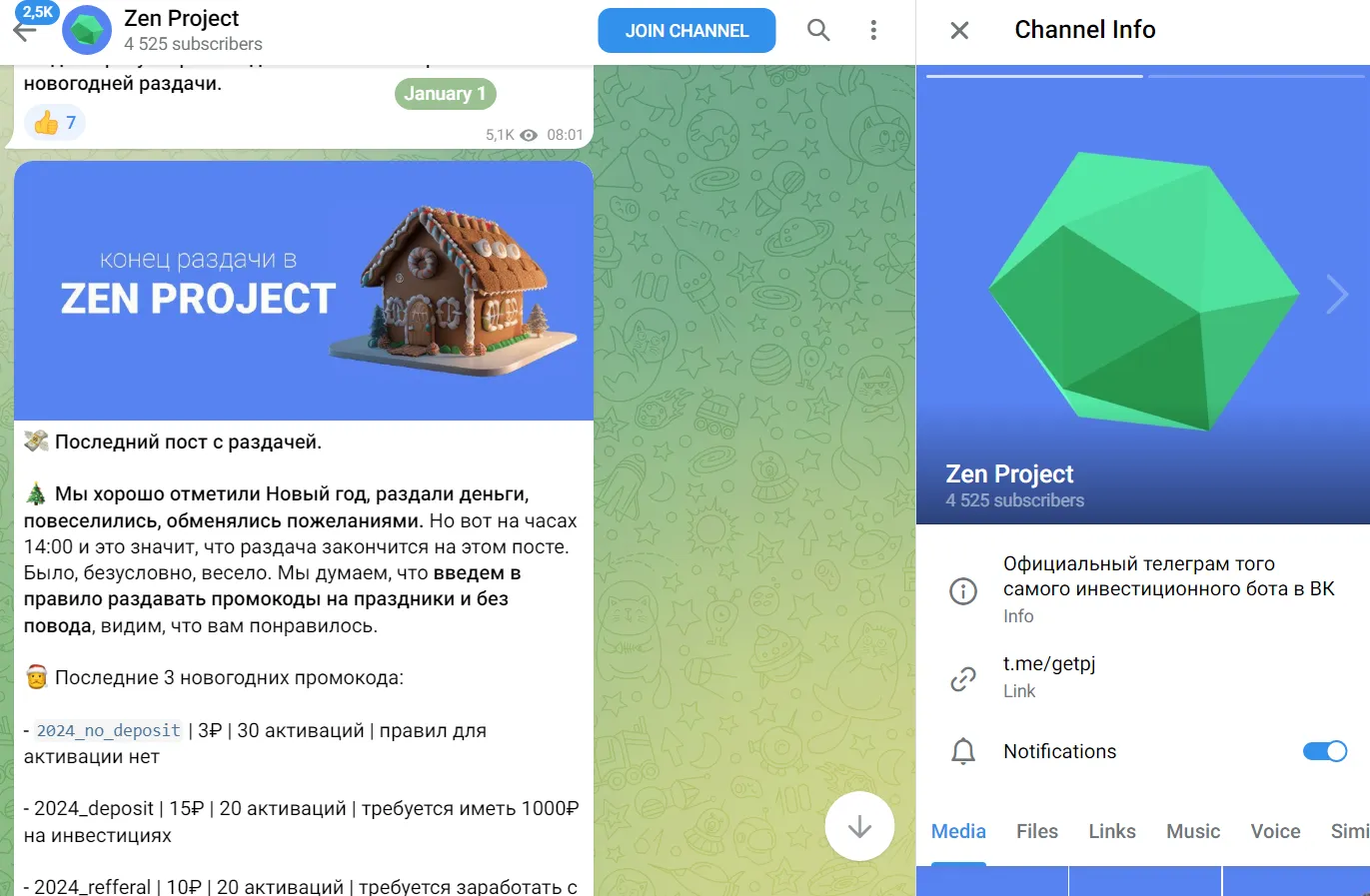Click the first photo progress bar segment
The width and height of the screenshot is (1370, 896).
1034,75
